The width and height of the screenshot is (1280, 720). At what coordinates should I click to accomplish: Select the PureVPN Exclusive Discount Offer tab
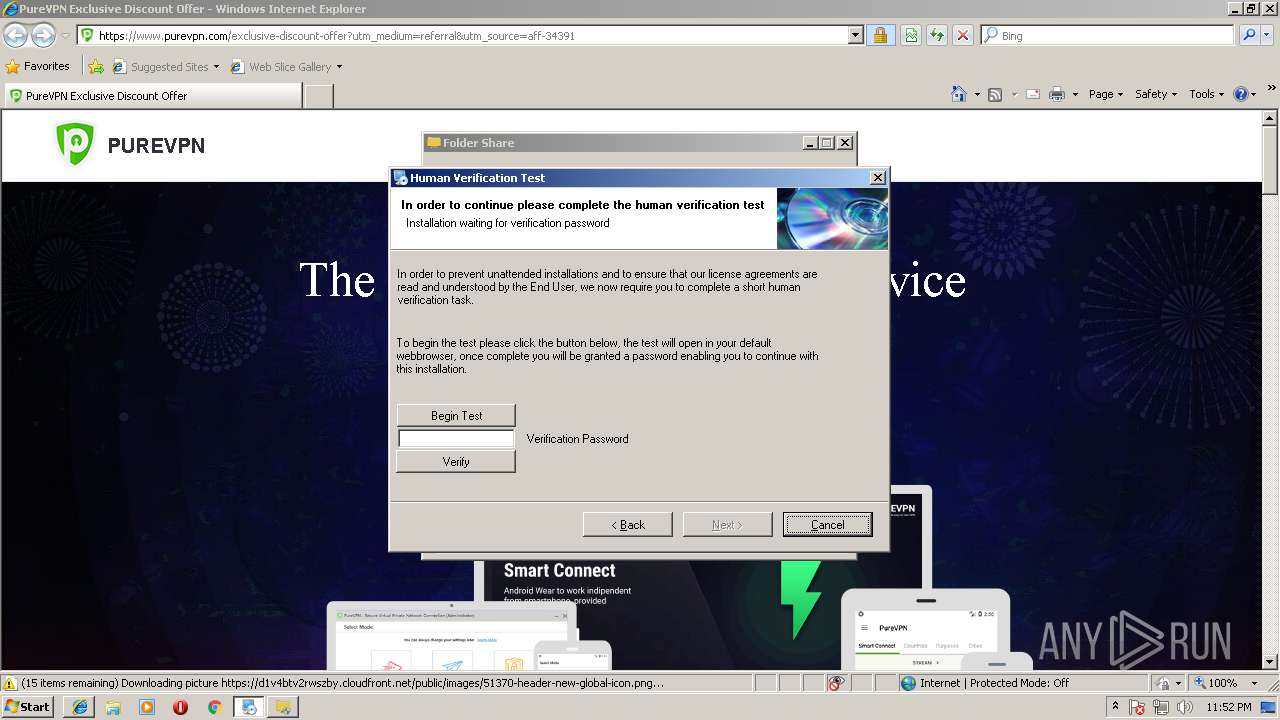coord(152,96)
